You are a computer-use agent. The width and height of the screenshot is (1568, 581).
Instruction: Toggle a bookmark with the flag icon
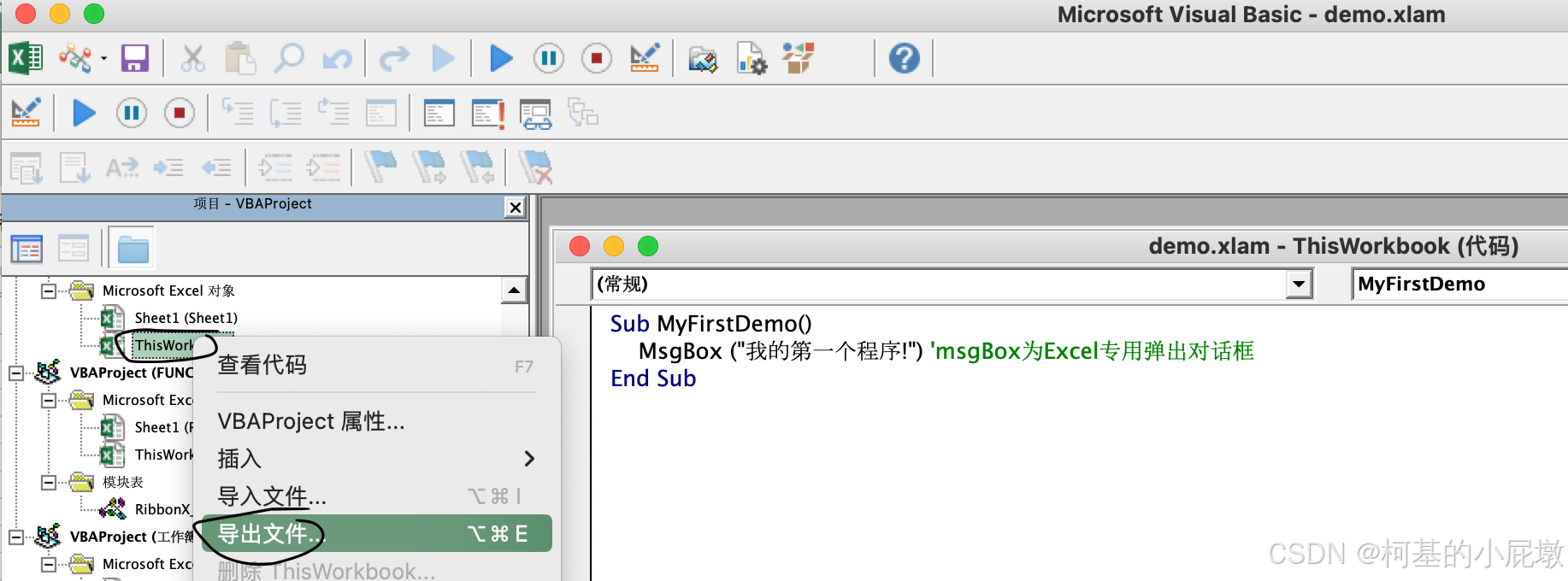coord(381,167)
